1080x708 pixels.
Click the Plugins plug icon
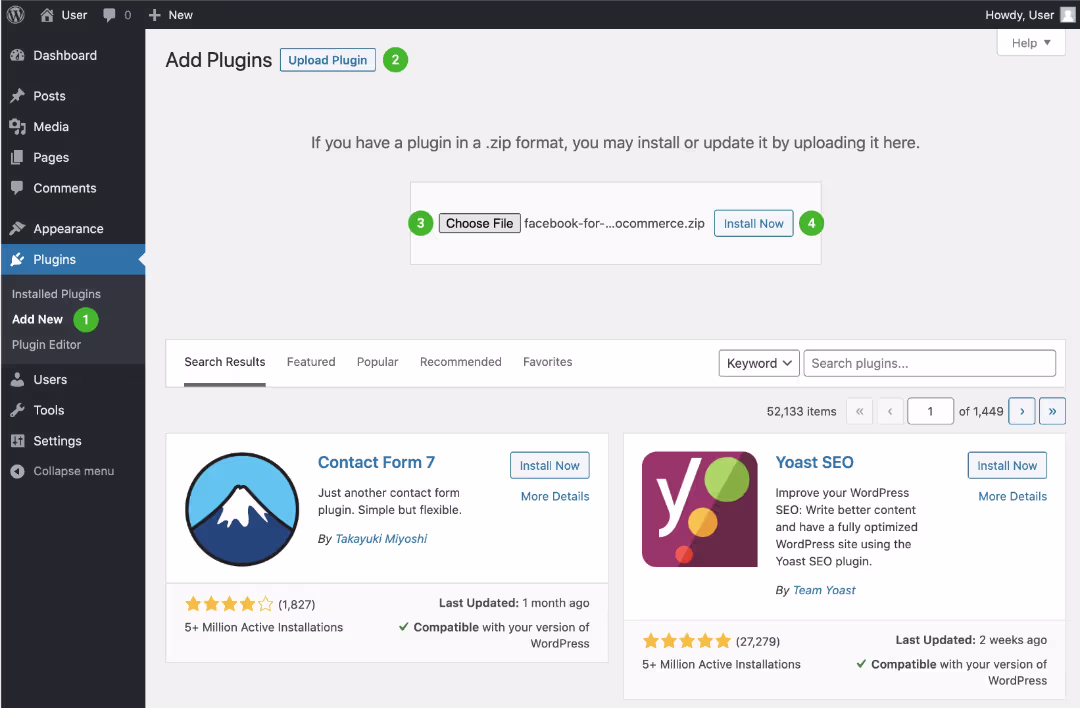(18, 260)
